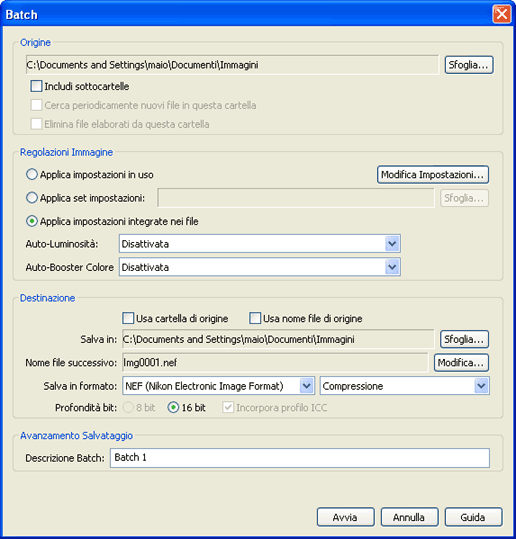Check Usa cartella di origine

click(128, 318)
